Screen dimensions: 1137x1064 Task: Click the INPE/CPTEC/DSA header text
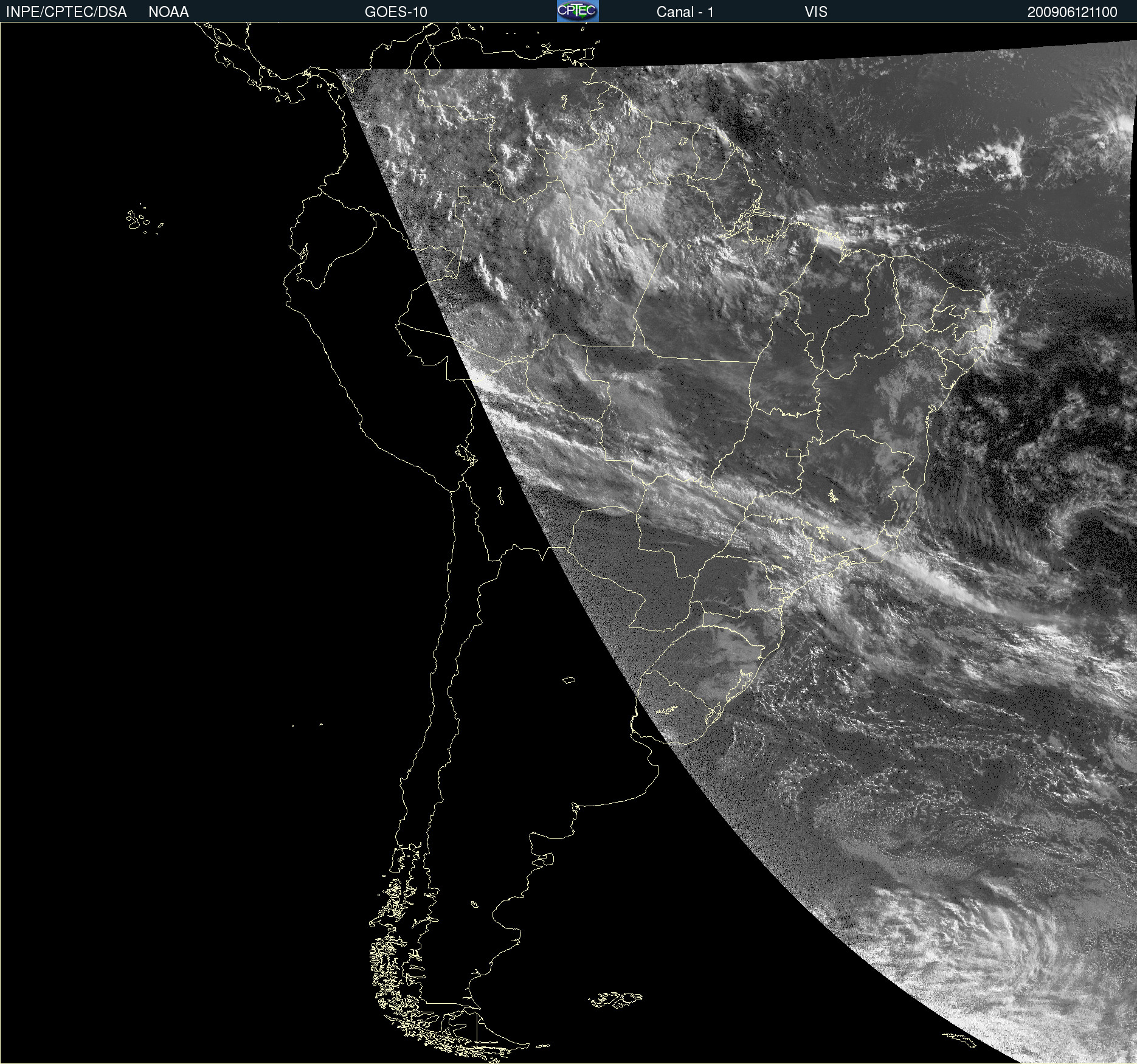tap(66, 12)
